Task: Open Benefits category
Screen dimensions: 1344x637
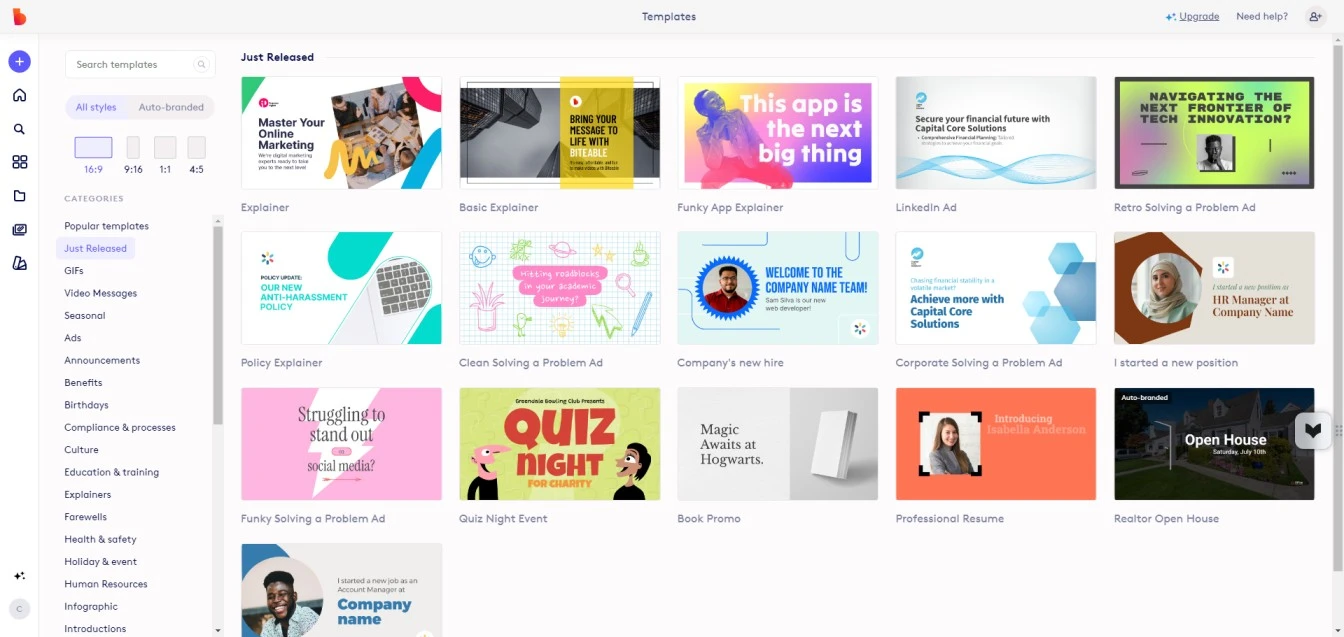Action: 83,382
